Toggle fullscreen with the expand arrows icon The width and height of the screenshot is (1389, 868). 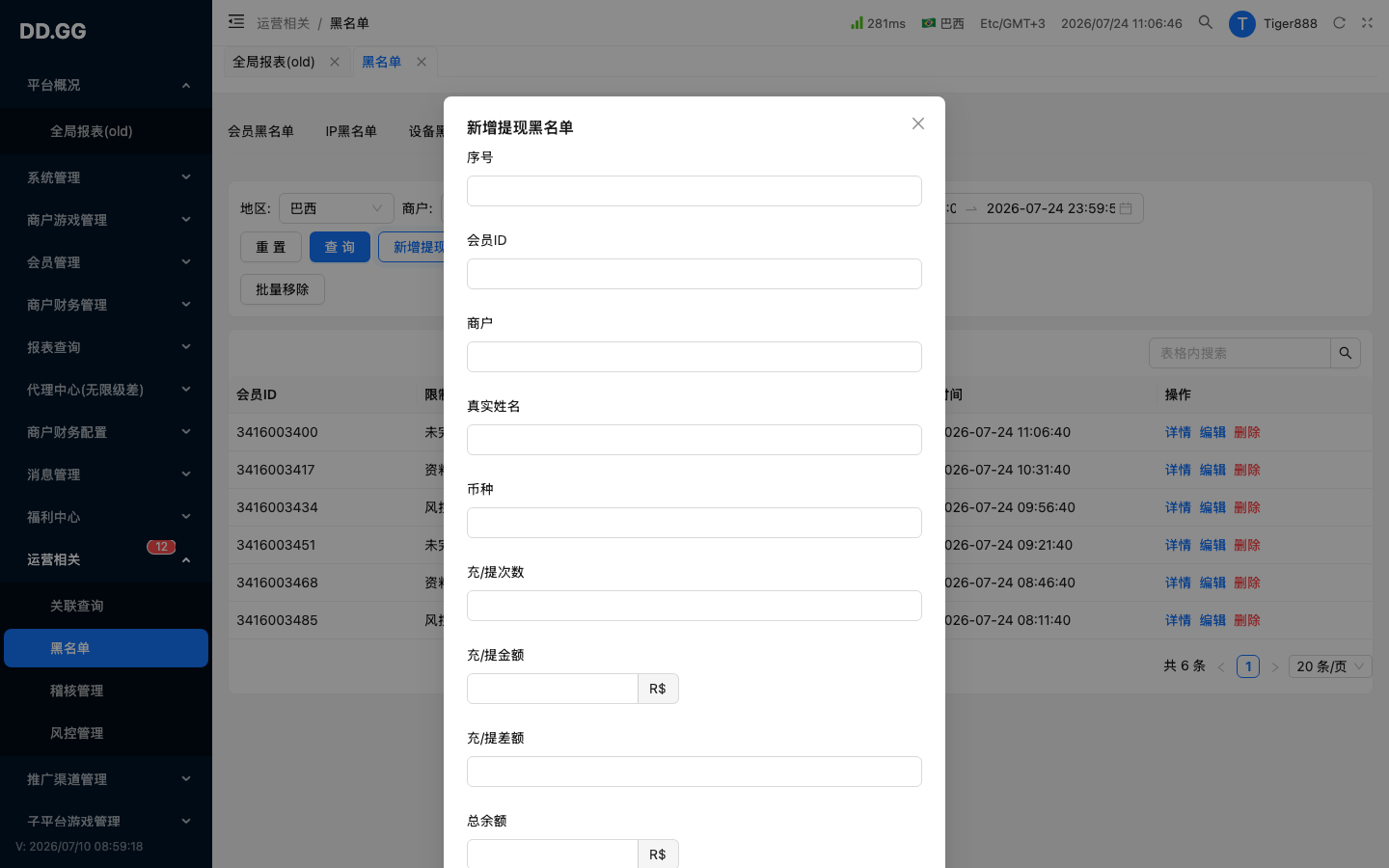click(1367, 22)
